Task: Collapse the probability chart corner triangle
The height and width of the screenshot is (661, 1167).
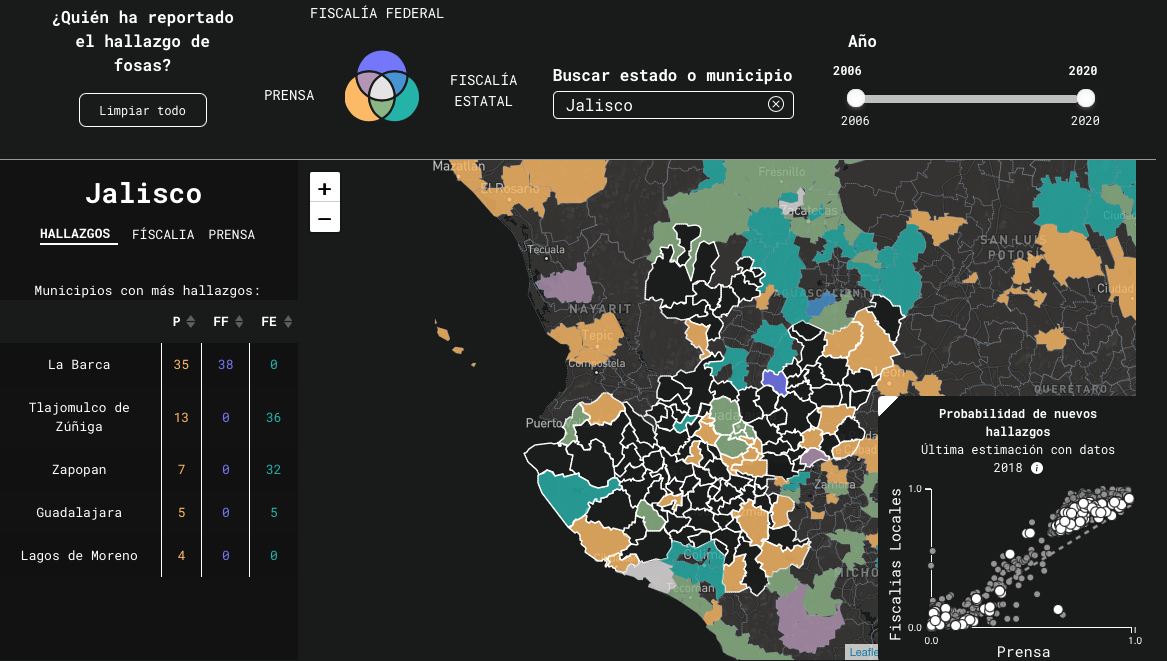Action: (x=886, y=402)
